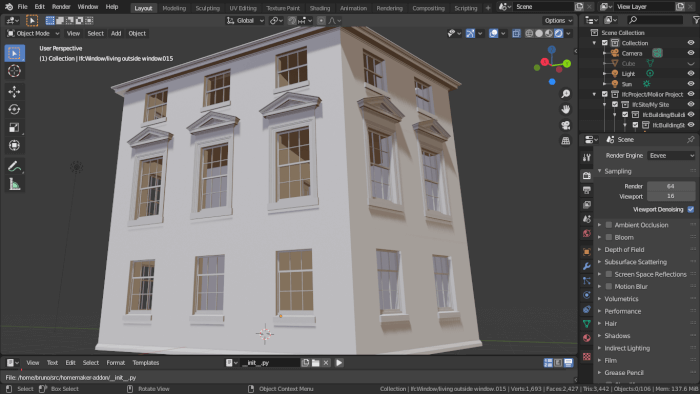This screenshot has height=394, width=700.
Task: Hide the Camera object with the eye icon
Action: click(691, 53)
